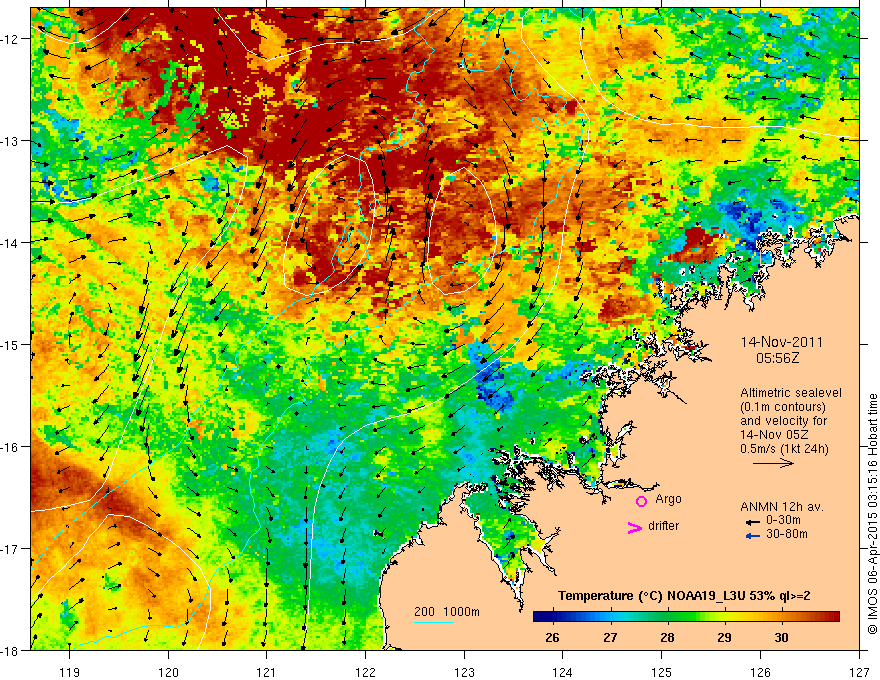Click the 'ANMN 12h av.' legend heading
Screen dimensions: 880x680
[x=782, y=507]
